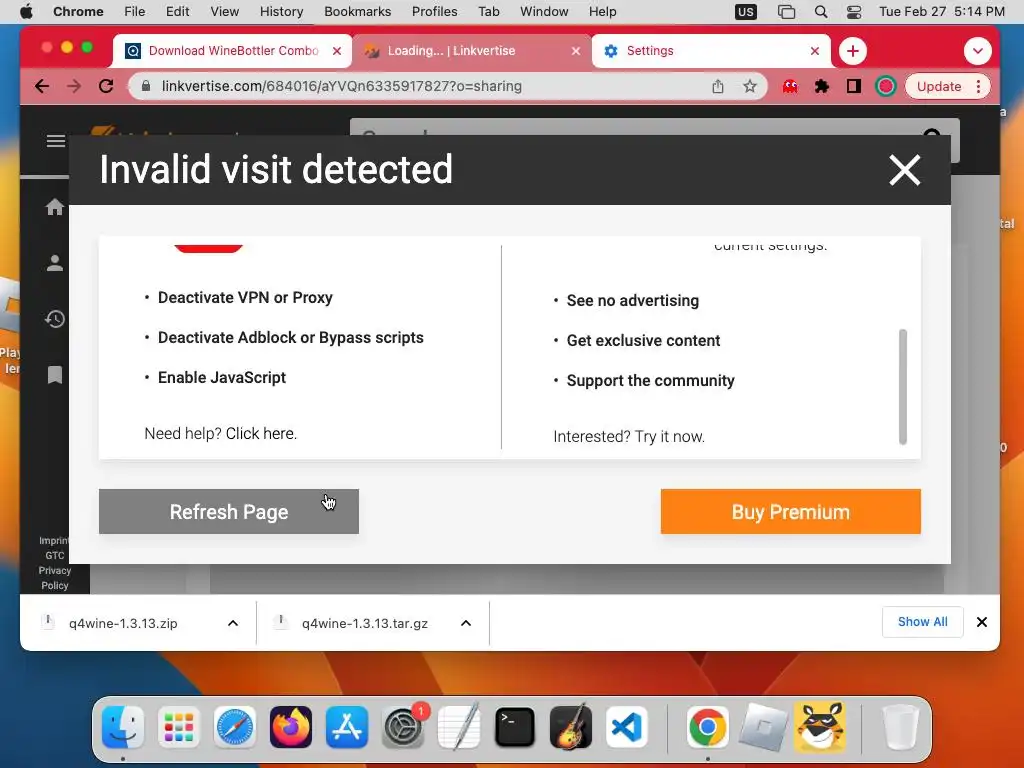
Task: Open the q4wine-1.3.13.tar.gz download
Action: tap(364, 623)
